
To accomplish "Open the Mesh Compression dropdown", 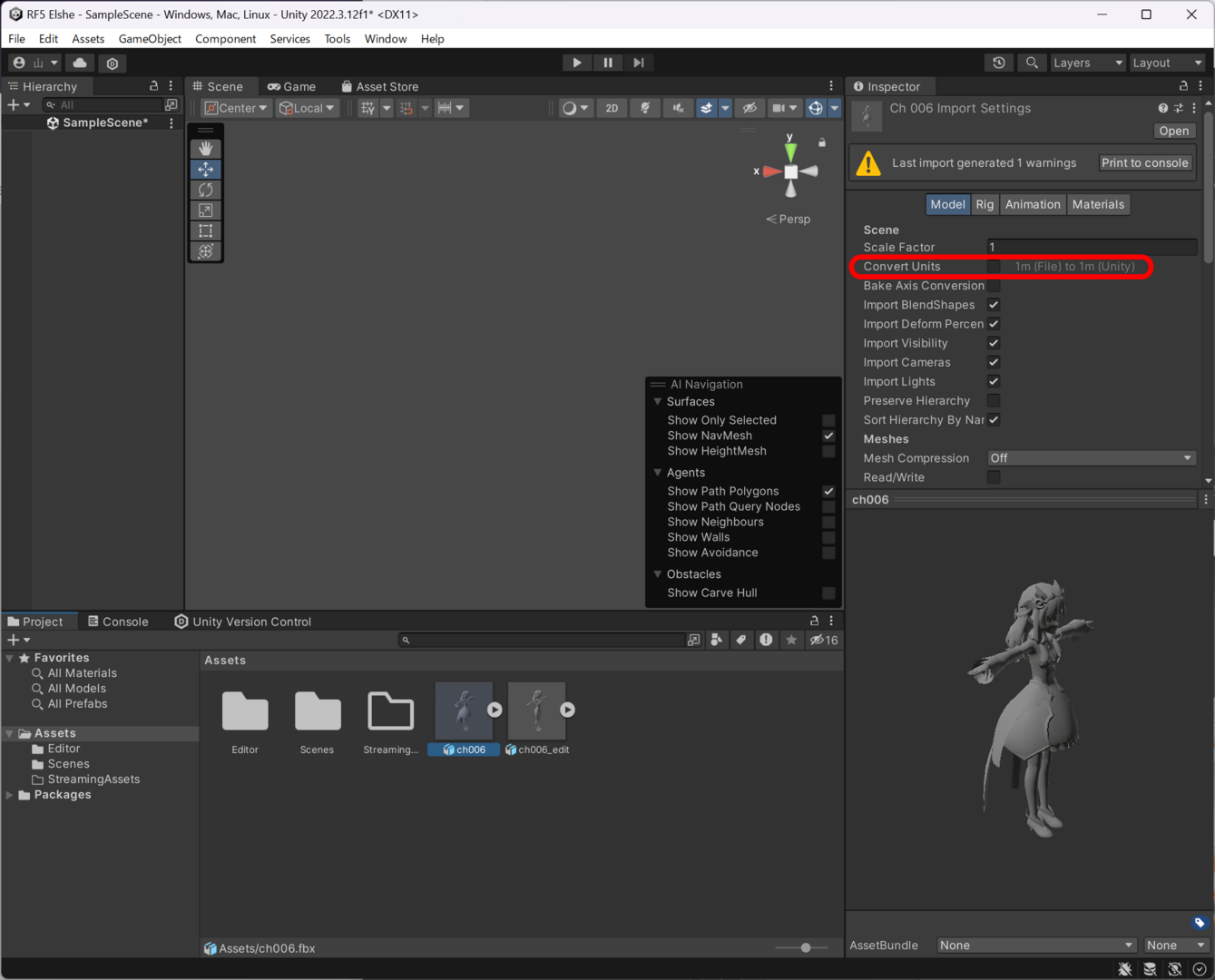I will coord(1091,458).
